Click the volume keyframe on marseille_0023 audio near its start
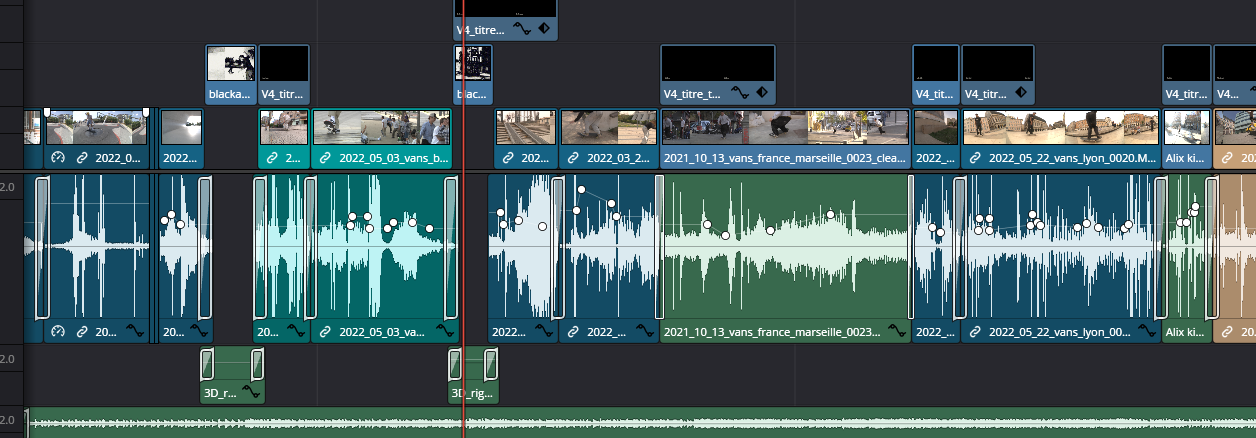 coord(706,224)
